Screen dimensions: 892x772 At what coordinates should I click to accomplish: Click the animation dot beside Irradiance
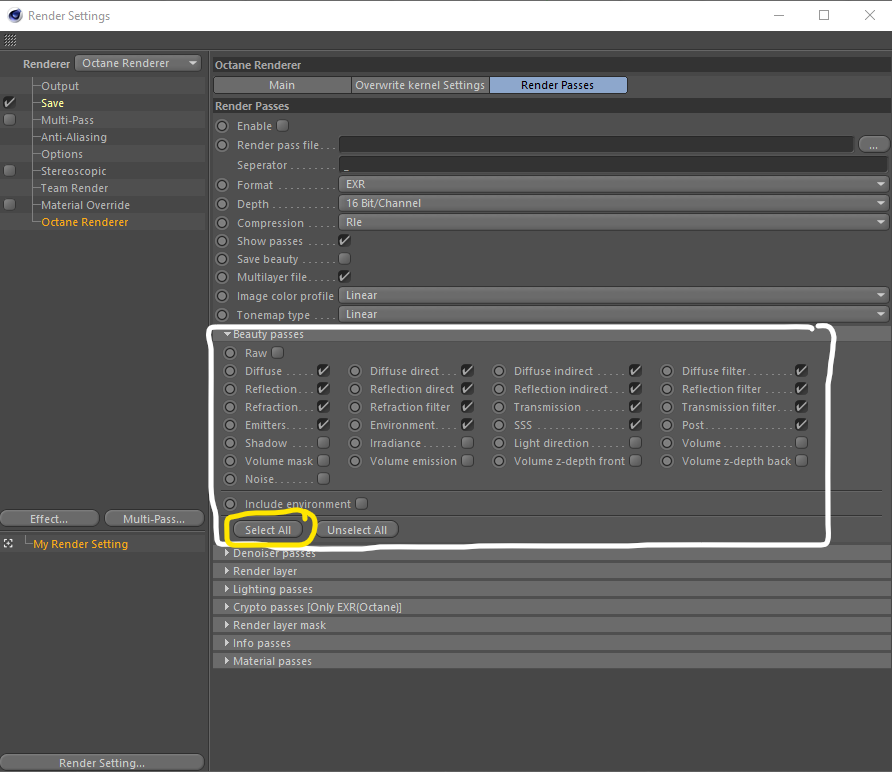click(x=355, y=443)
